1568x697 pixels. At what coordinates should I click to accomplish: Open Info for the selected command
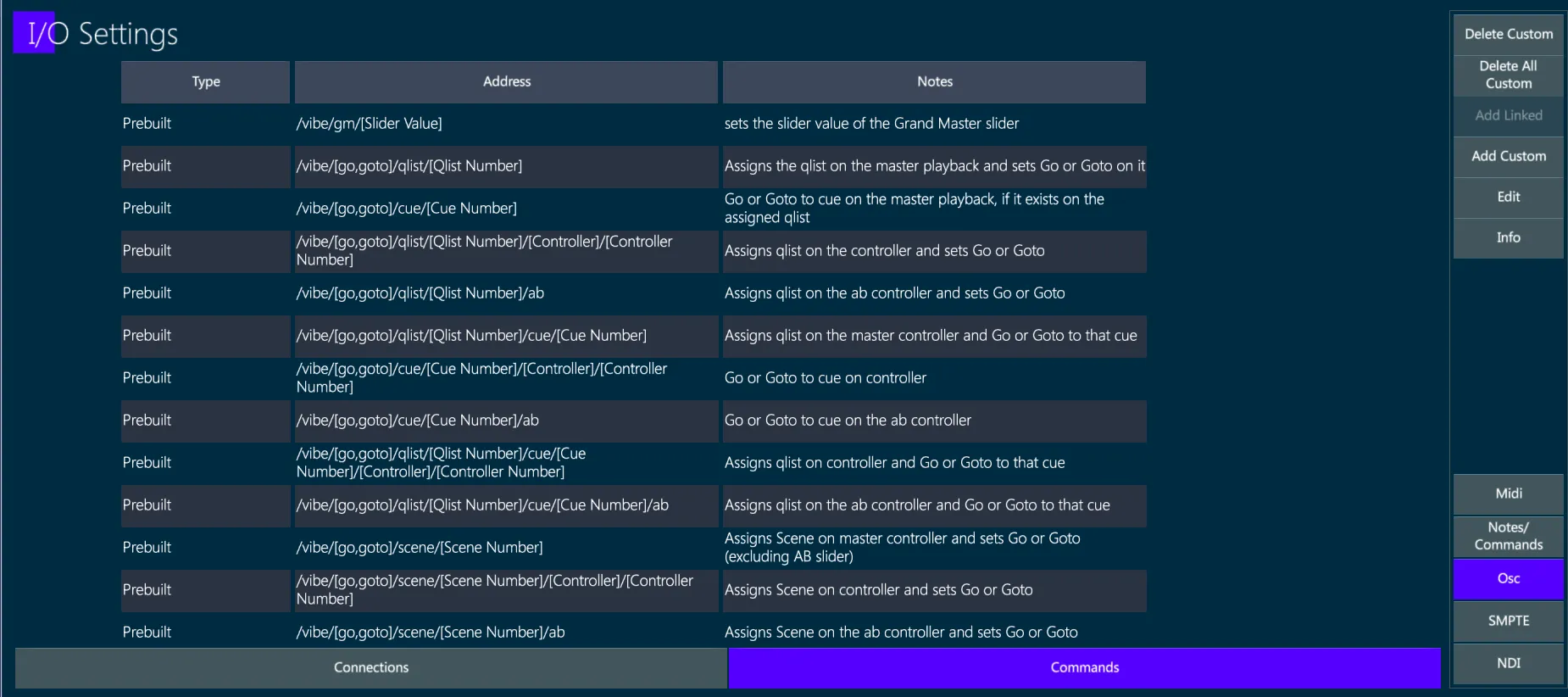point(1508,237)
